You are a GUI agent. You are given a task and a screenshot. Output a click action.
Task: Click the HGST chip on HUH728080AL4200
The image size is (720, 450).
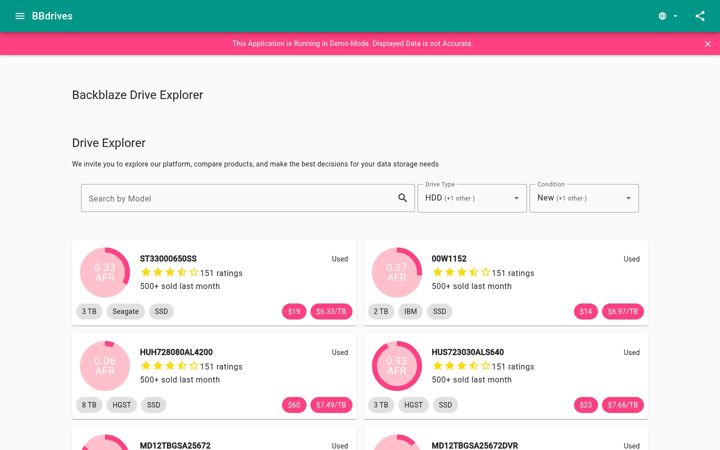coord(122,405)
